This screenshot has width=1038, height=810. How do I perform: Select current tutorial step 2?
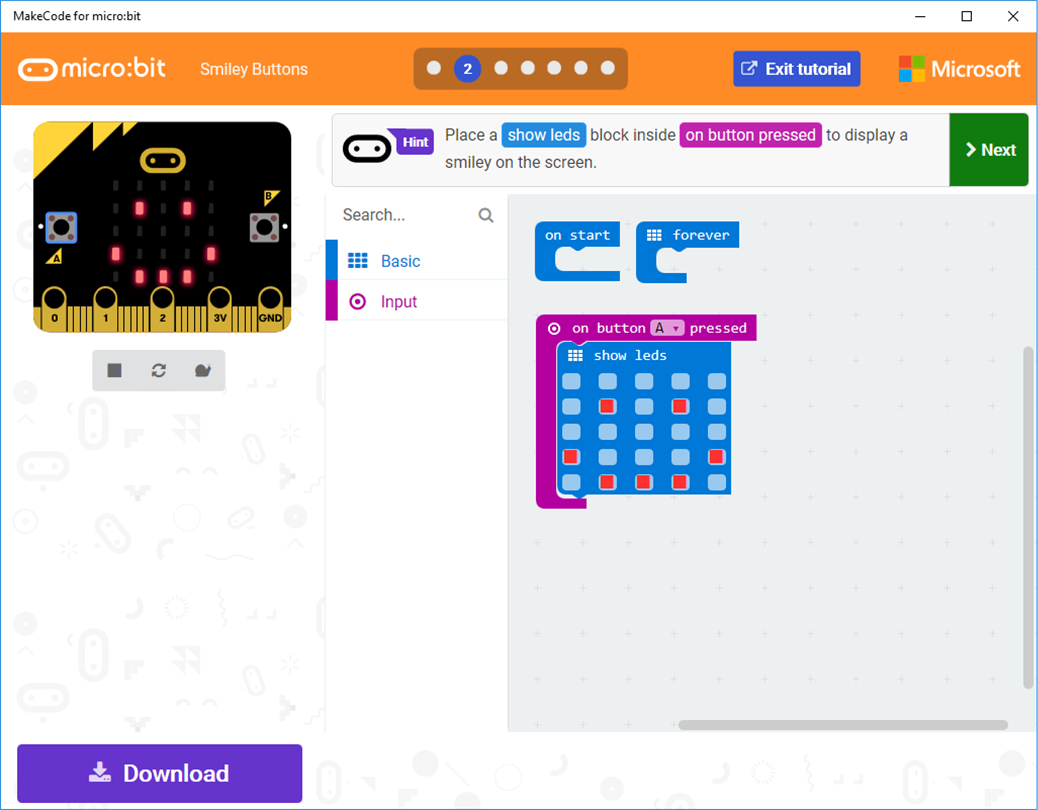click(x=467, y=68)
